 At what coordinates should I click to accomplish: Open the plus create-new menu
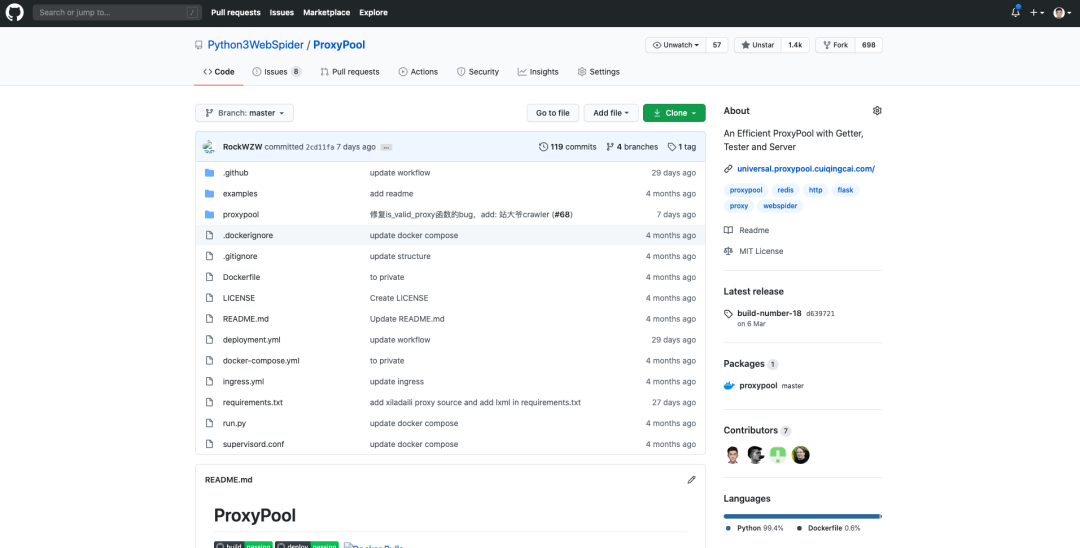click(x=1037, y=12)
